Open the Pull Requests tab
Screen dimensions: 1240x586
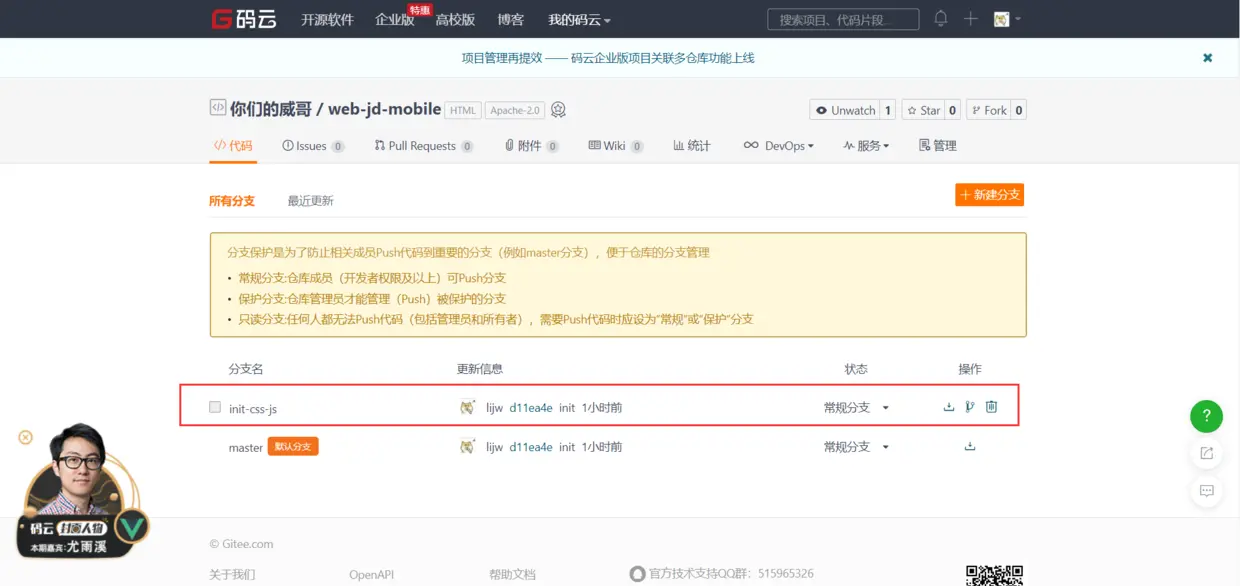coord(423,146)
